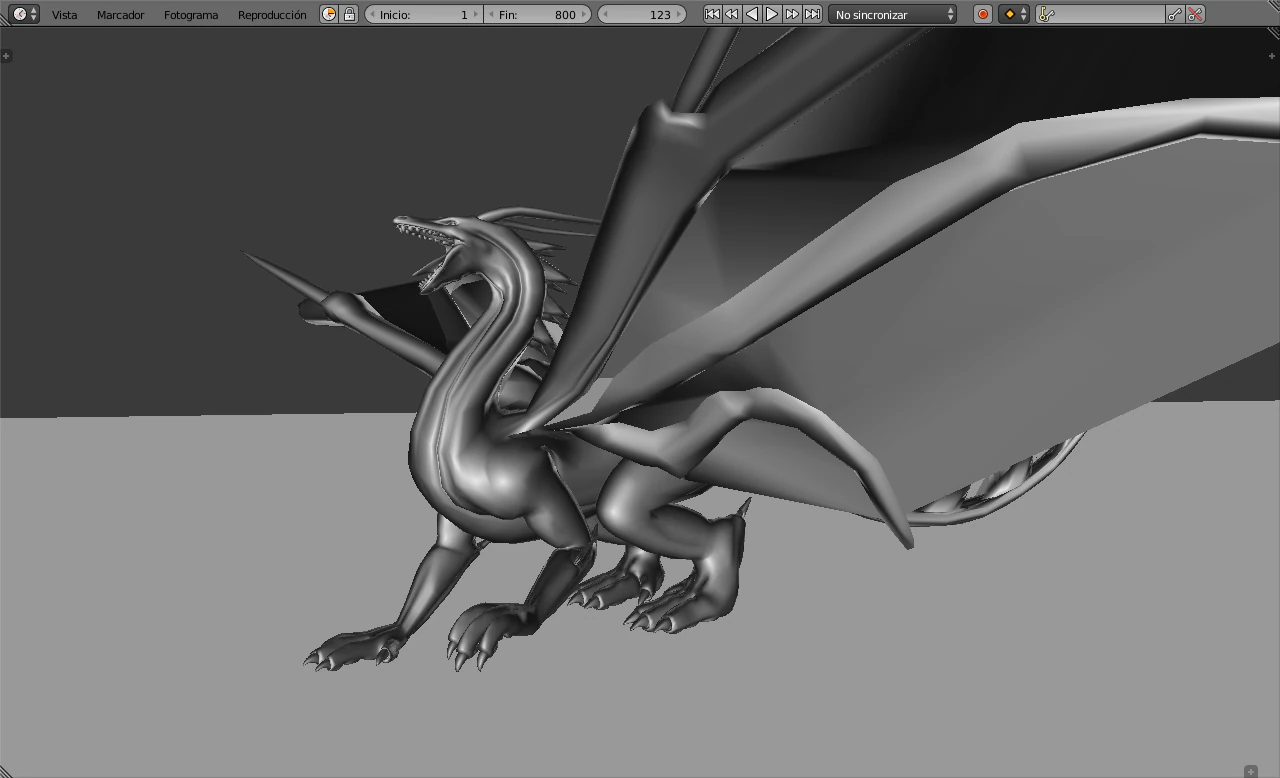Play the animation forward
The image size is (1280, 778).
coord(772,14)
